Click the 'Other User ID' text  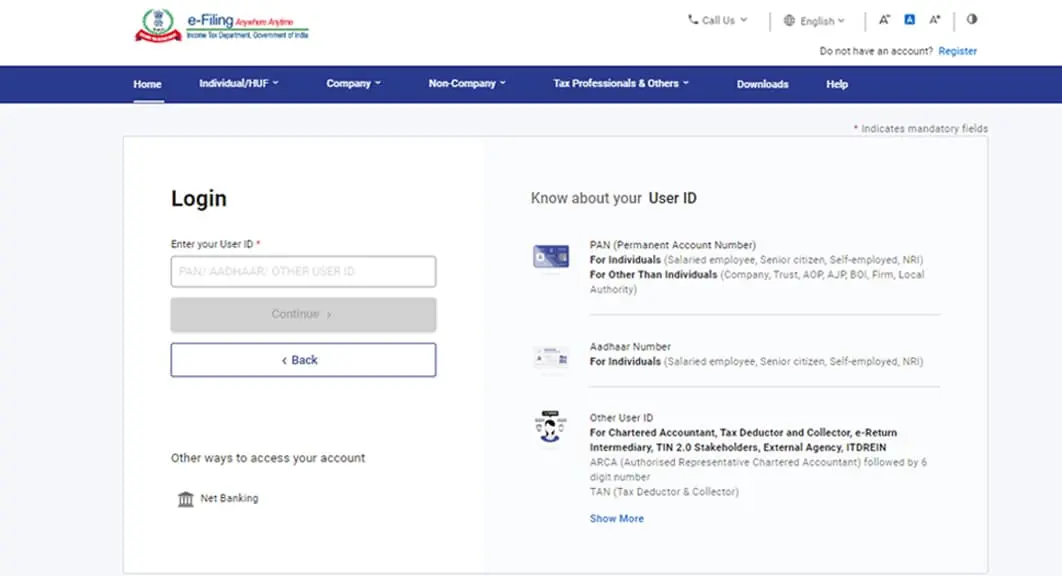[x=621, y=418]
